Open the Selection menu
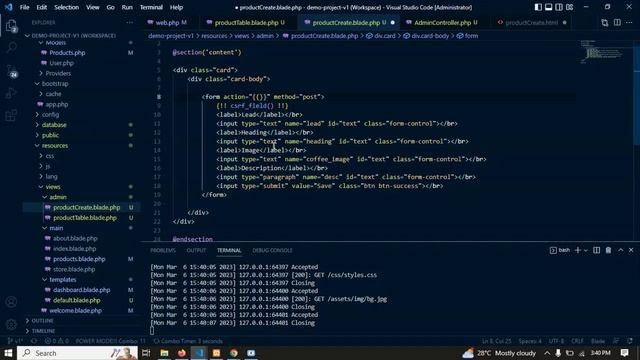640x360 pixels. 67,7
